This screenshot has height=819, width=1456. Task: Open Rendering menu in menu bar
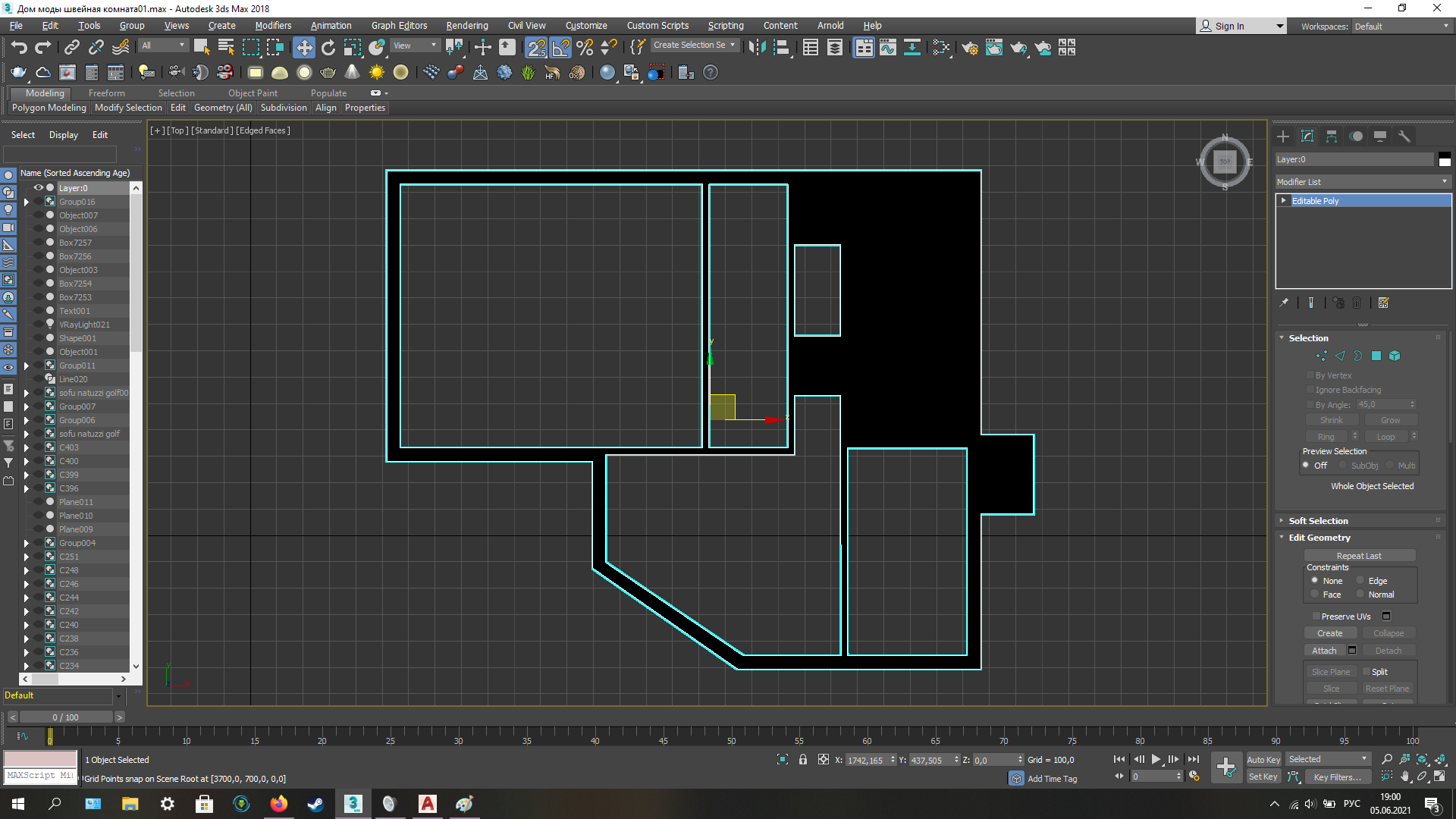[465, 25]
